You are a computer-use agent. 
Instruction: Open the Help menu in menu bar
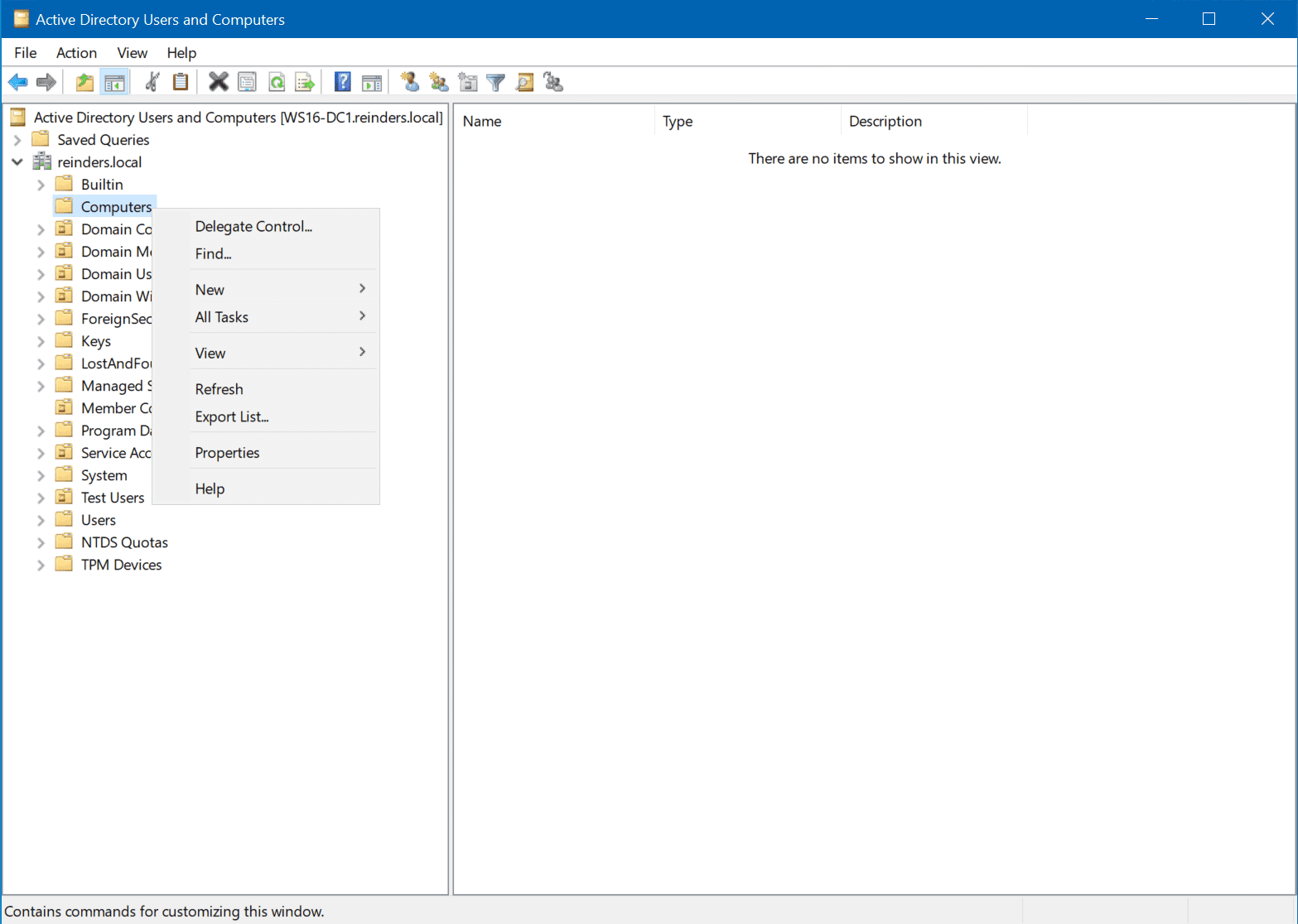click(x=181, y=53)
